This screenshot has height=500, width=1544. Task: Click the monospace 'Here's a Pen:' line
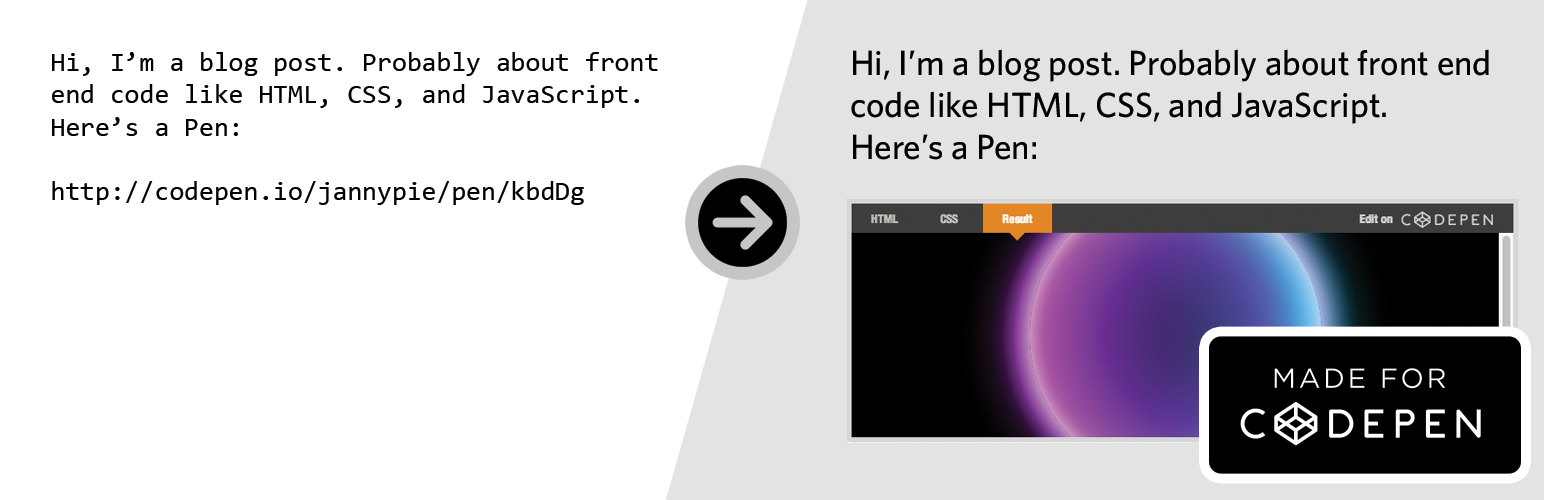(146, 128)
